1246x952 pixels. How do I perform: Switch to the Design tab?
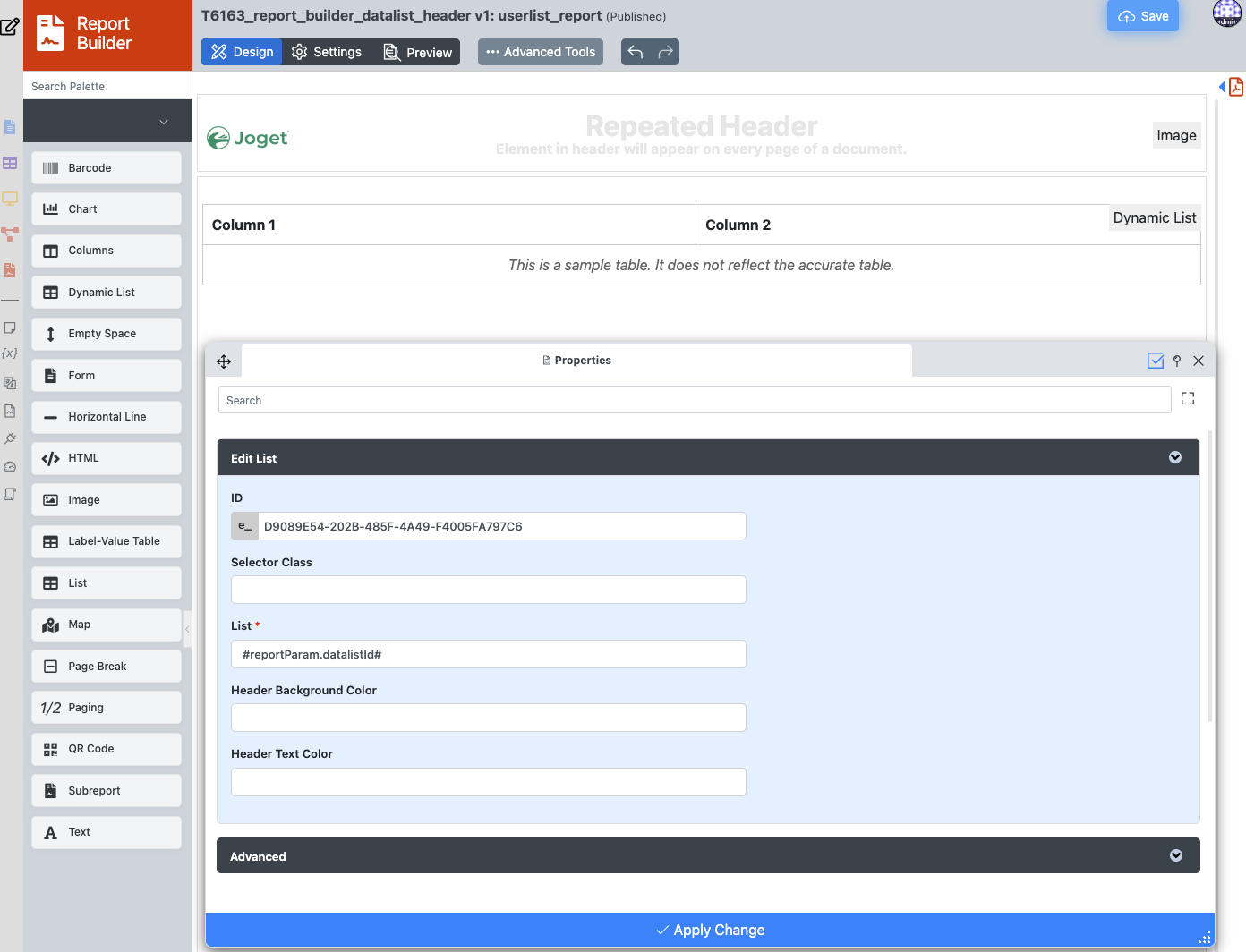point(242,52)
